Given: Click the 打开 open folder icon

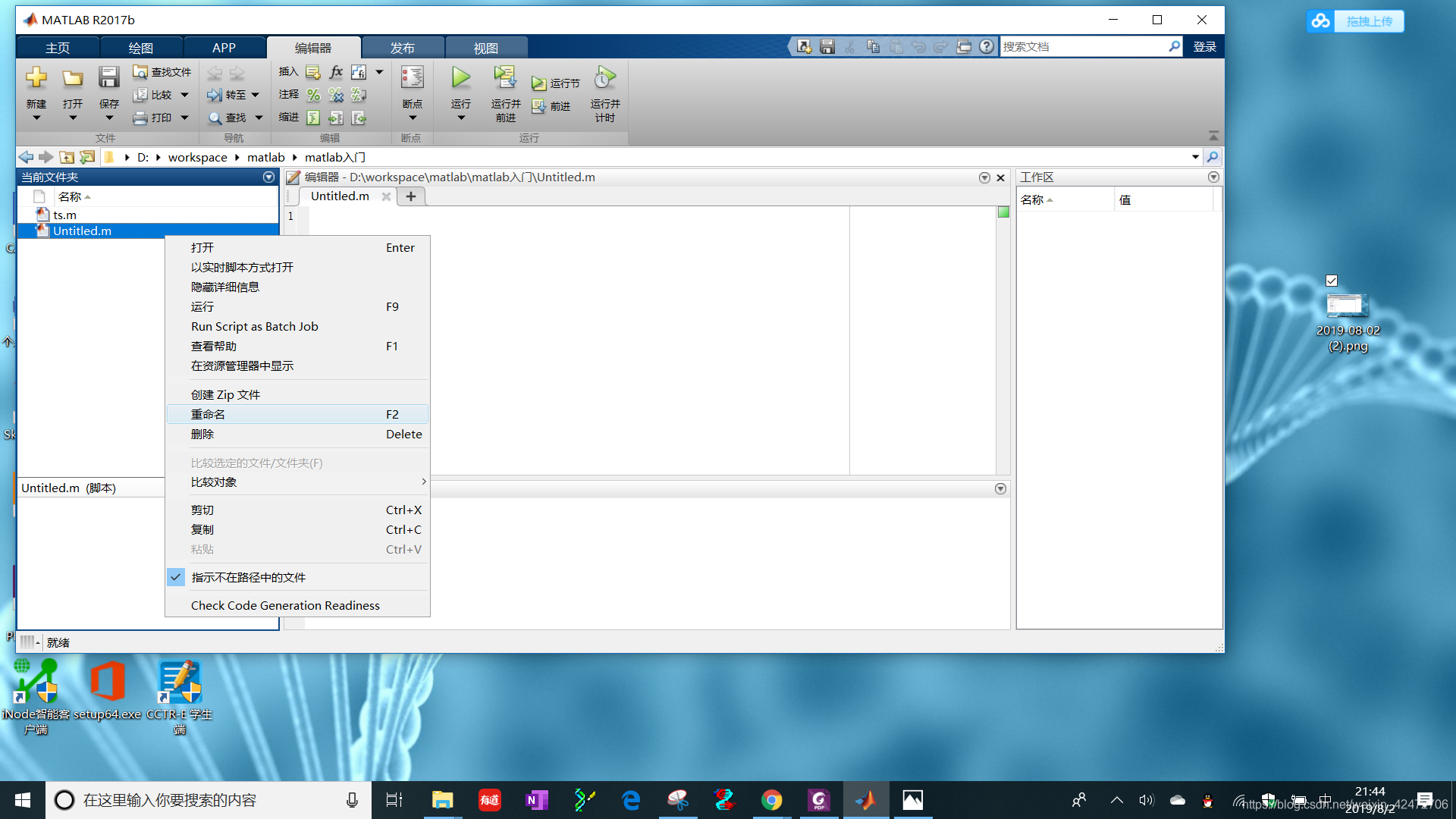Looking at the screenshot, I should (x=73, y=77).
